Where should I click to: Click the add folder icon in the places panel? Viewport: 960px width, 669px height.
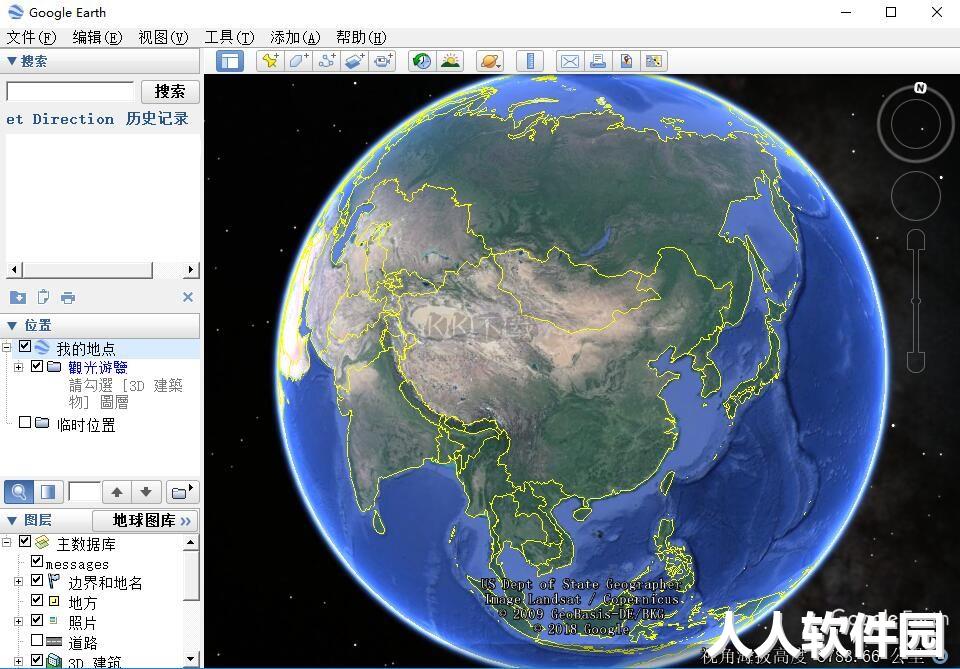(x=182, y=491)
